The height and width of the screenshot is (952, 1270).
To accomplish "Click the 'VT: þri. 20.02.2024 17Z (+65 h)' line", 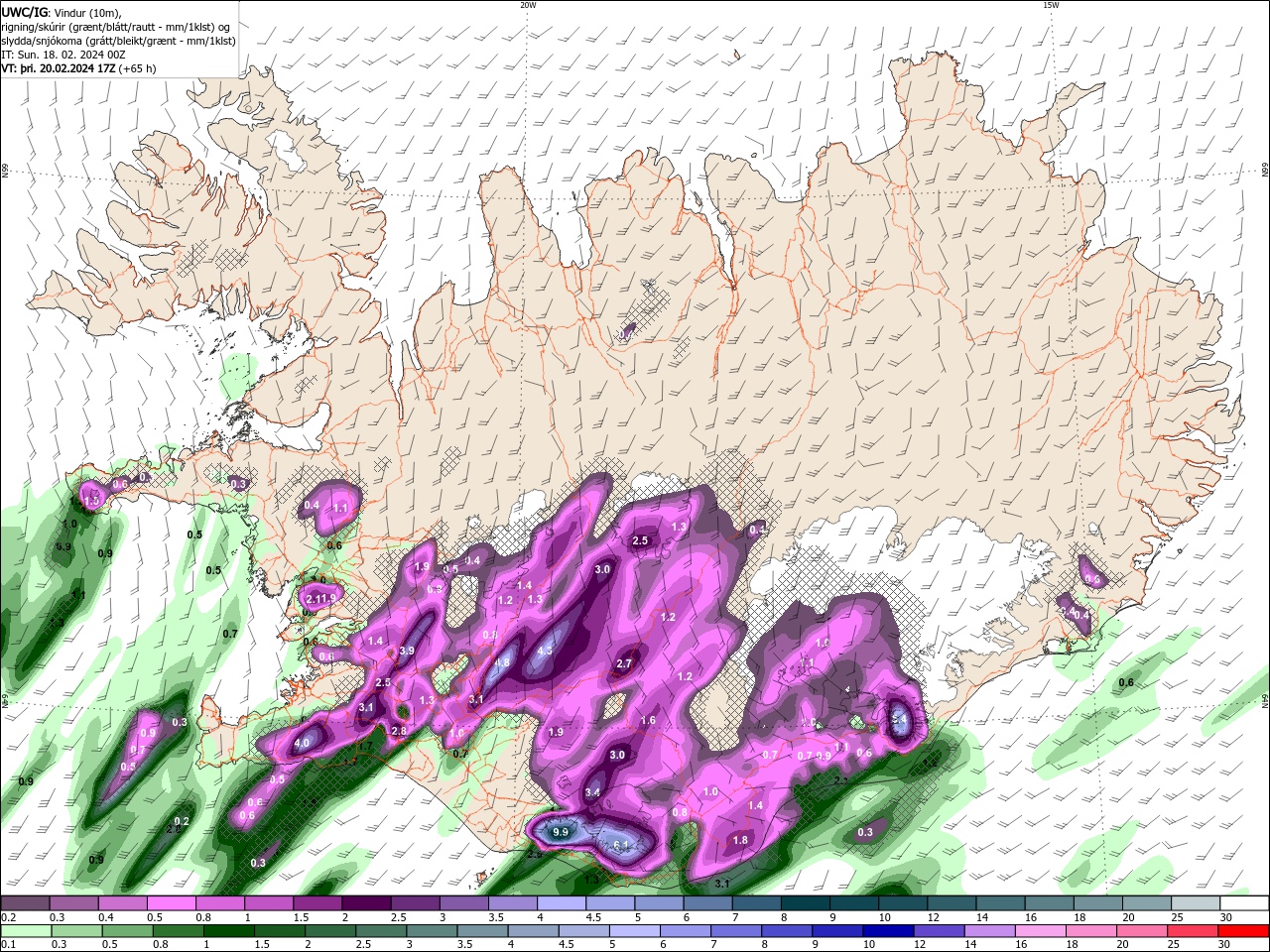I will coord(78,68).
